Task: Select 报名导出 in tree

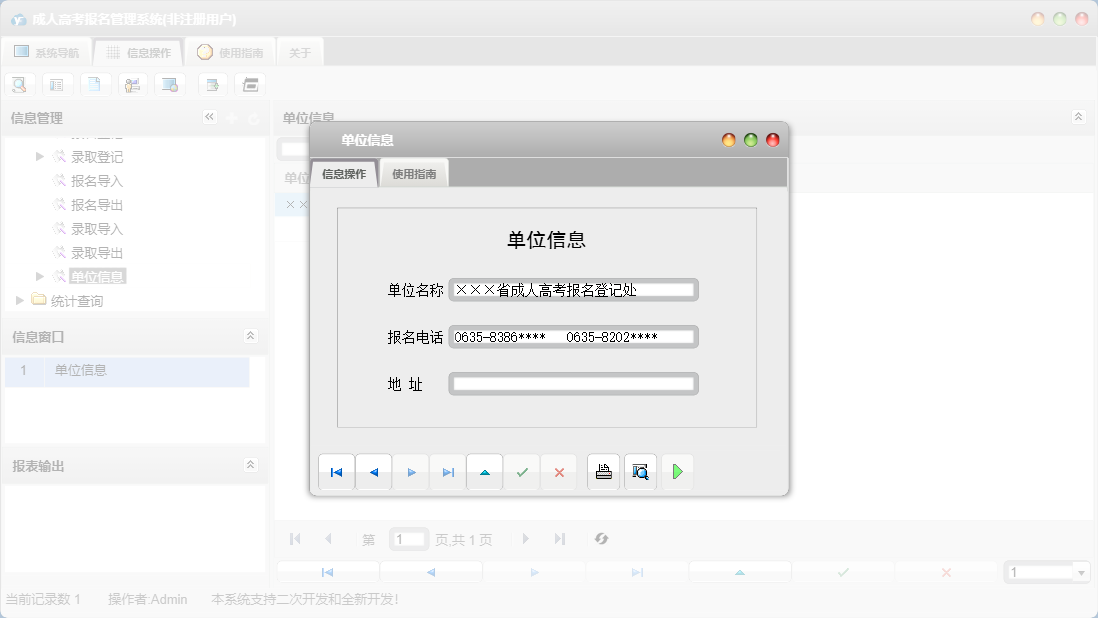Action: pyautogui.click(x=97, y=205)
